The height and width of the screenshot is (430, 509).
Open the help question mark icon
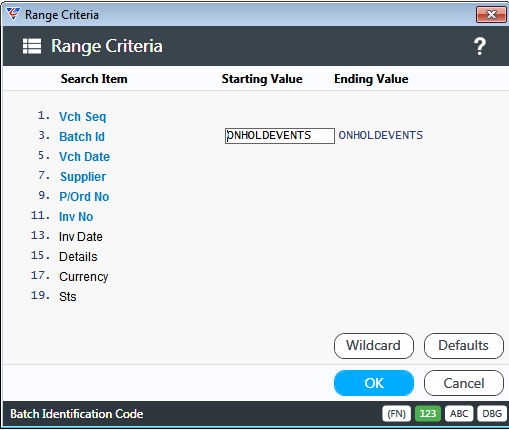coord(480,46)
